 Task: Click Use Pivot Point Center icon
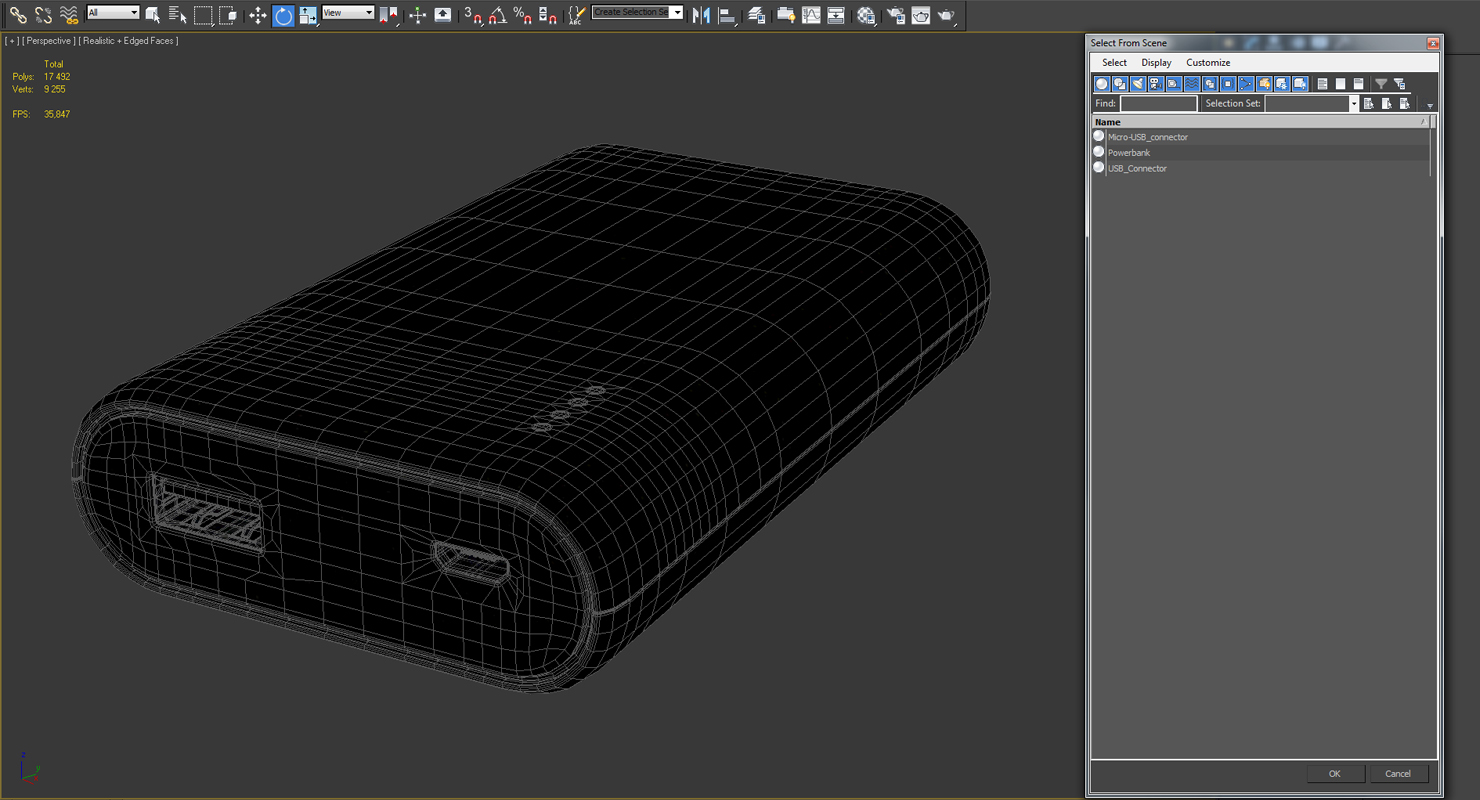[389, 15]
